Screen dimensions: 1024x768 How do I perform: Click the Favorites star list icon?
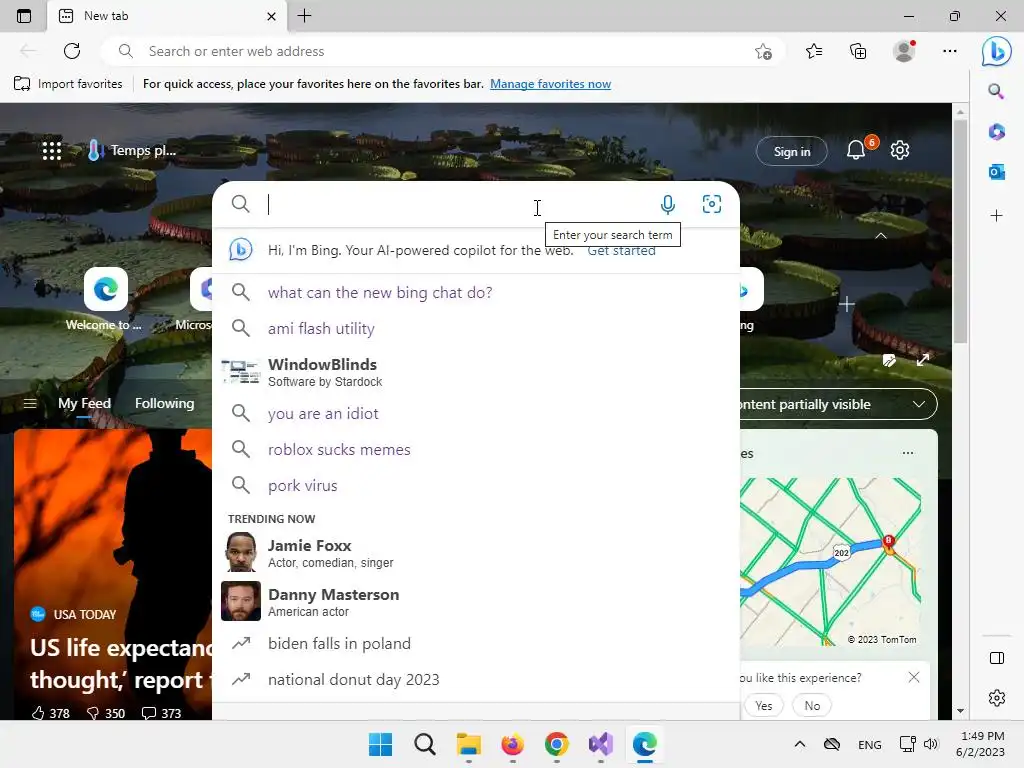pyautogui.click(x=814, y=51)
